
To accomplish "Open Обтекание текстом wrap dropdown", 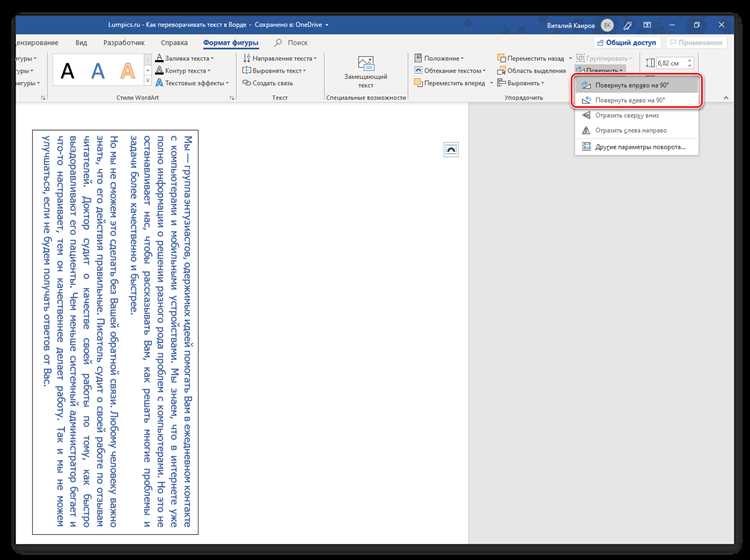I will (450, 70).
